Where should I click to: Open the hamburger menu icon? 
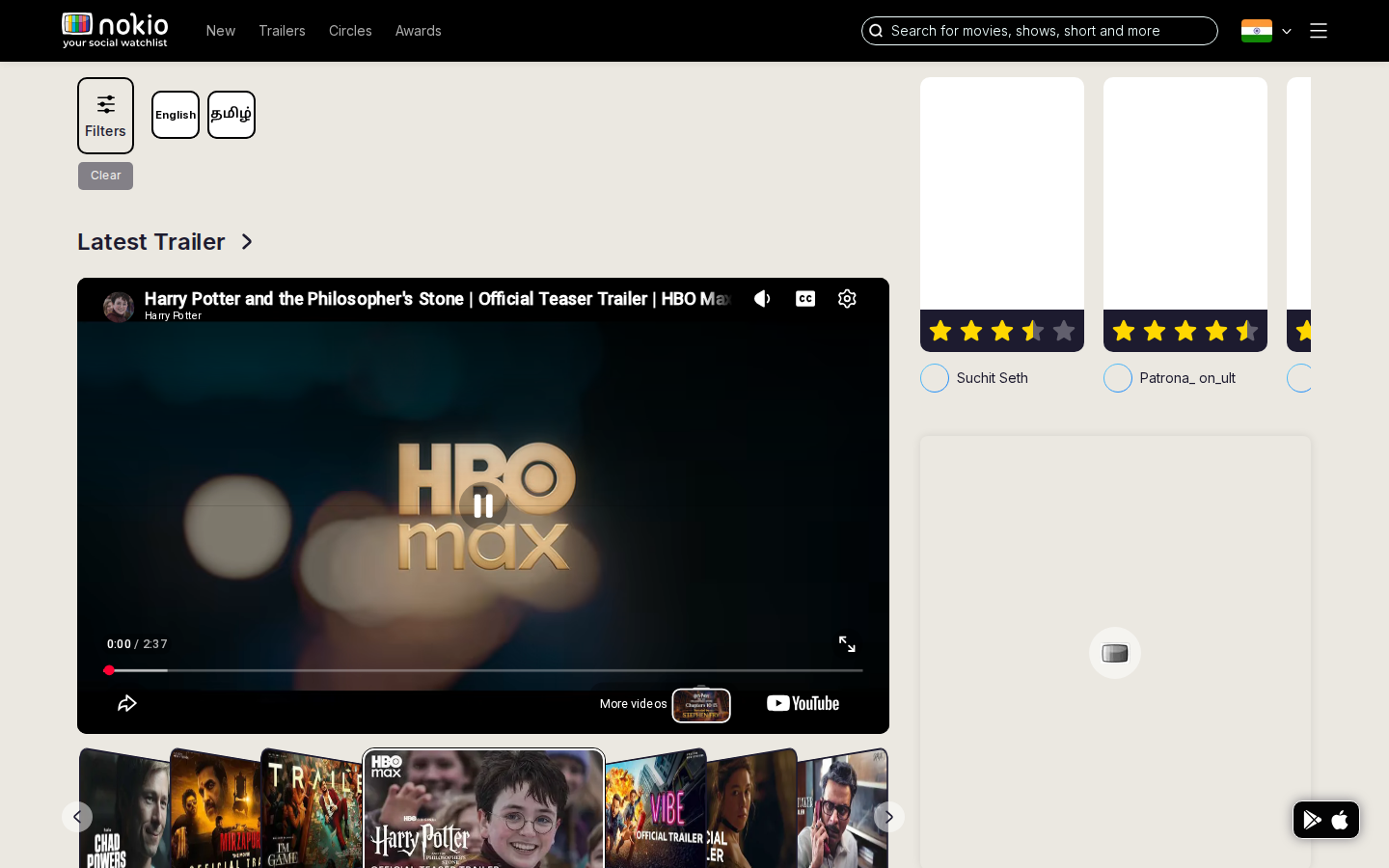[1319, 31]
